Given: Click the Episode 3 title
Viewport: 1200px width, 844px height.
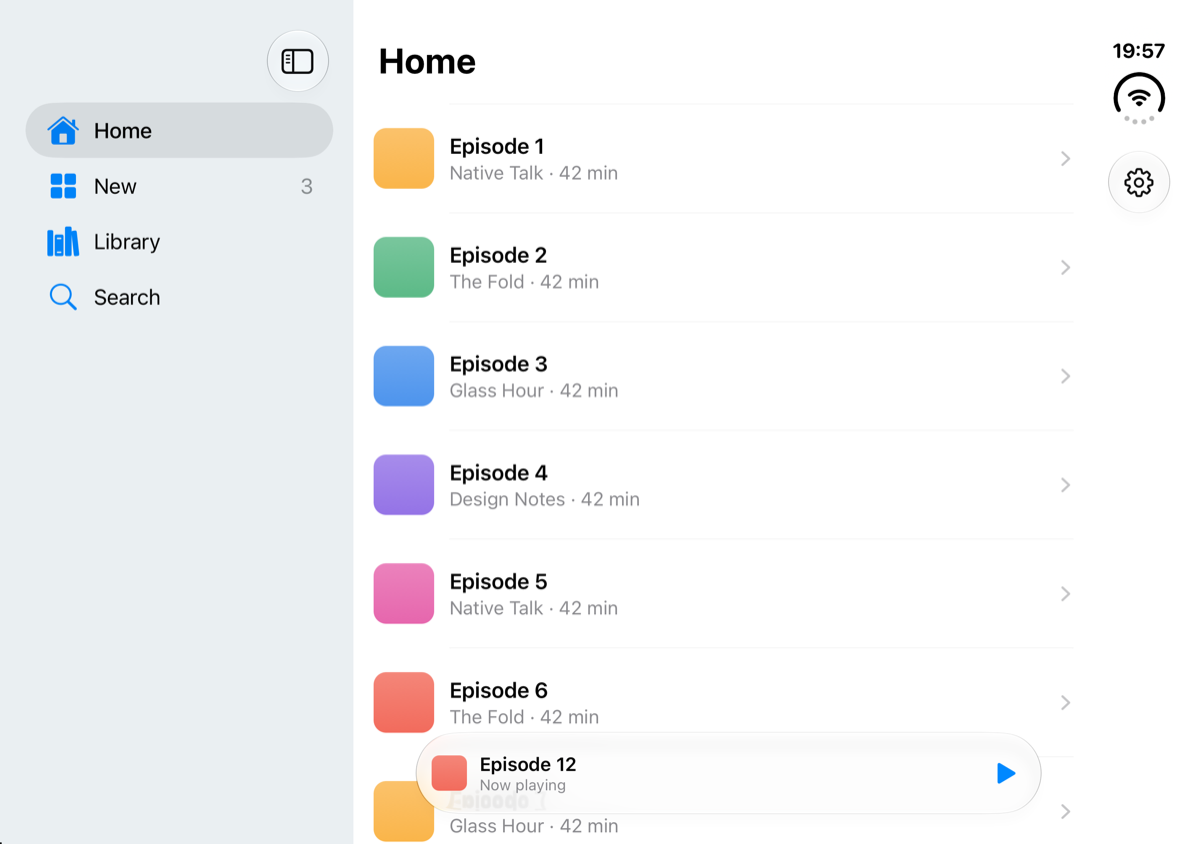Looking at the screenshot, I should (x=498, y=365).
